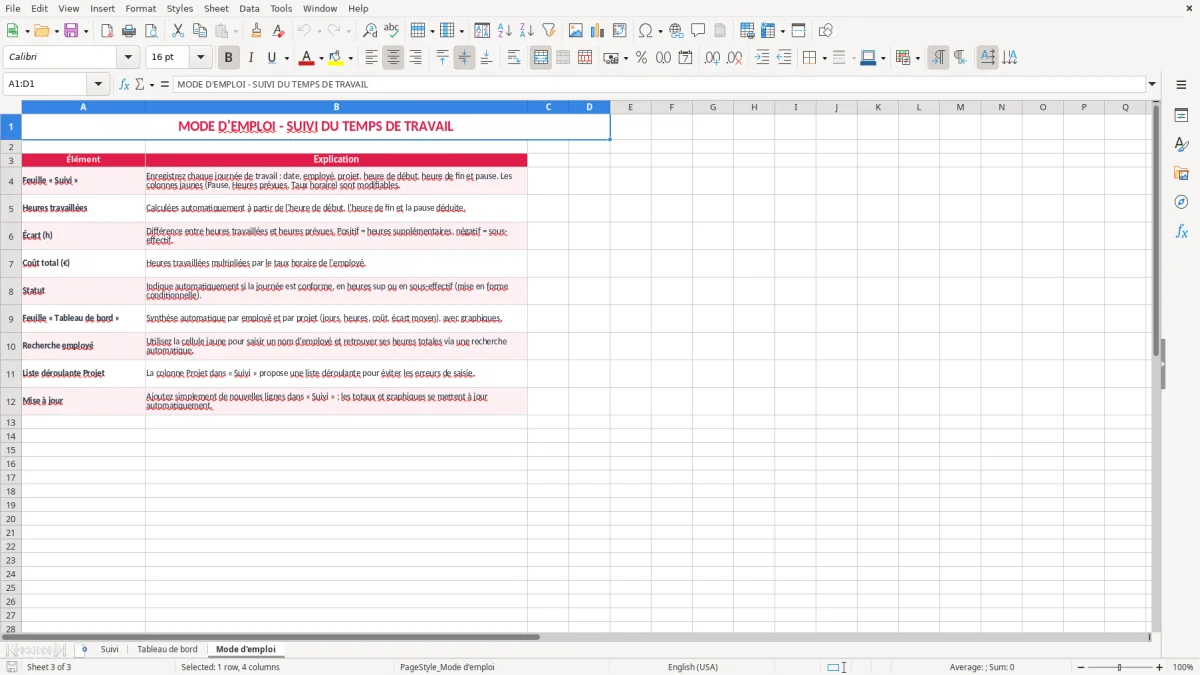The image size is (1200, 675).
Task: Open the Data menu
Action: (x=249, y=8)
